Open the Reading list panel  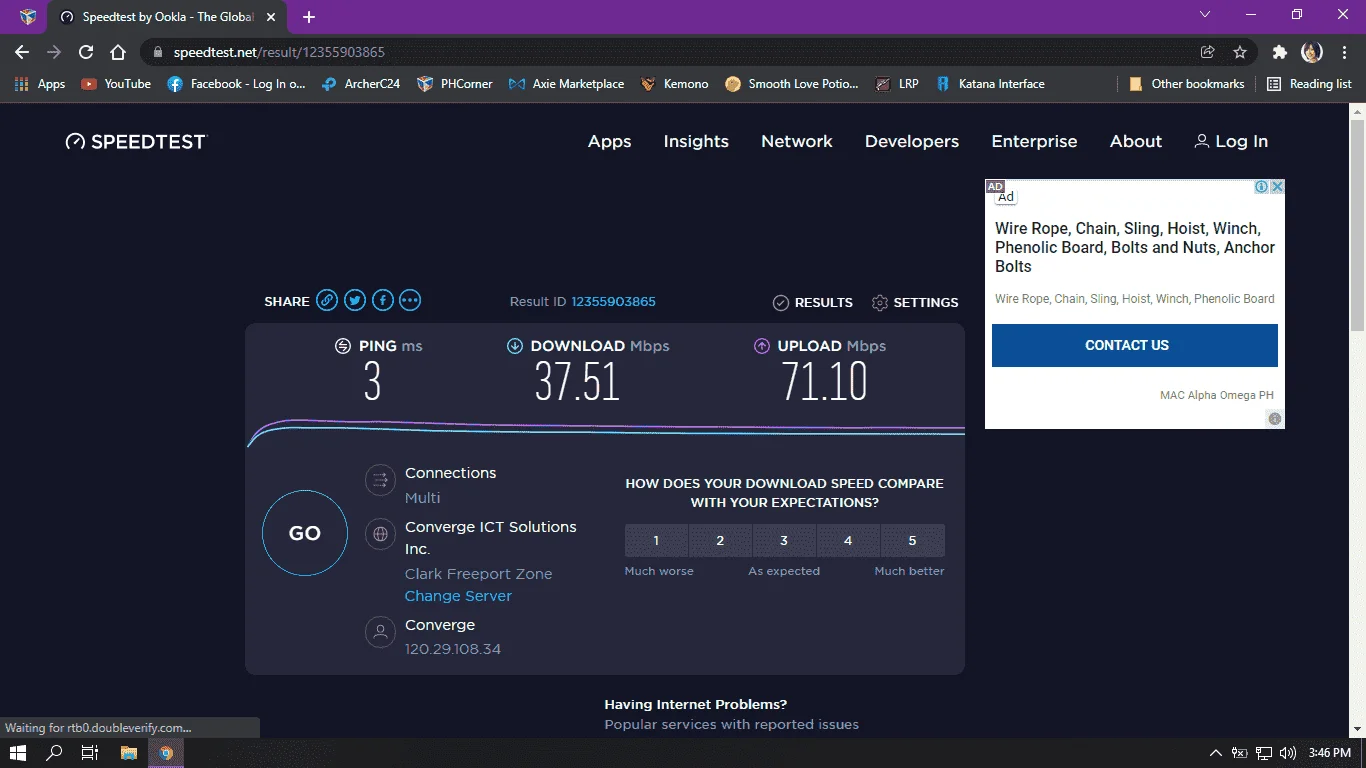coord(1309,84)
